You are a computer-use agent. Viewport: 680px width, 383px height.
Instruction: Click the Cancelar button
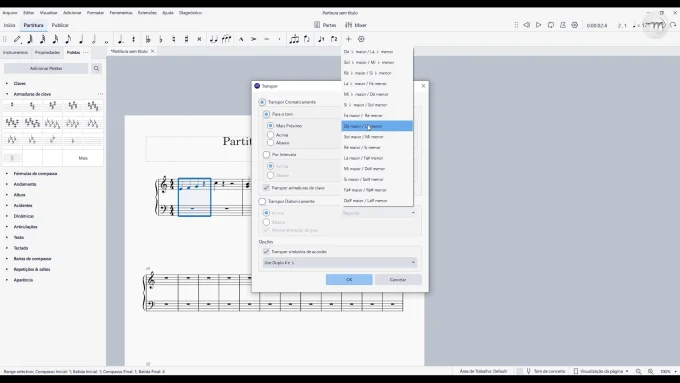tap(398, 280)
